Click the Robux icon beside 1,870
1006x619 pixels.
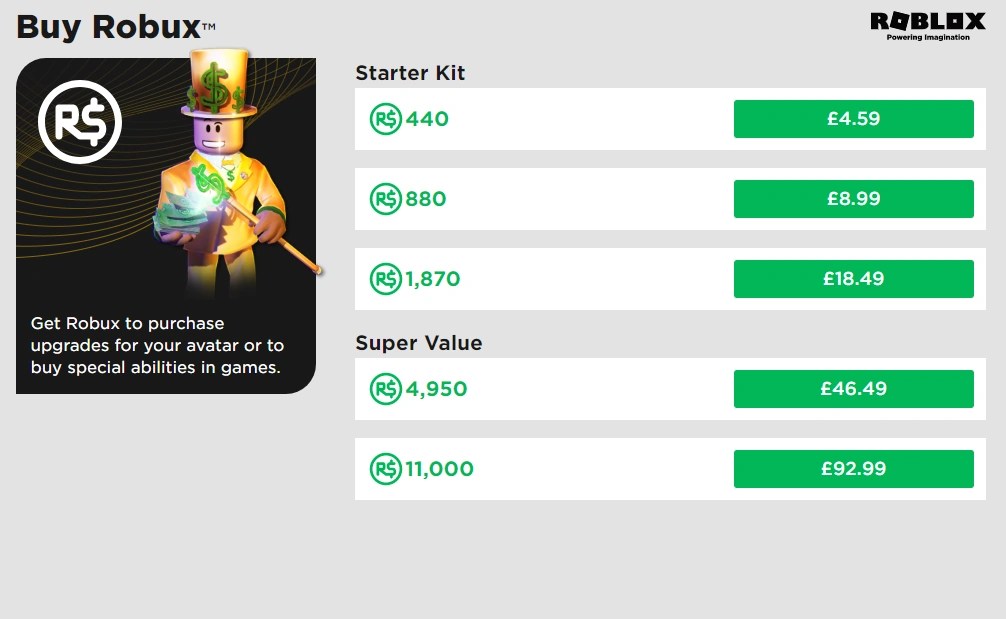(386, 279)
